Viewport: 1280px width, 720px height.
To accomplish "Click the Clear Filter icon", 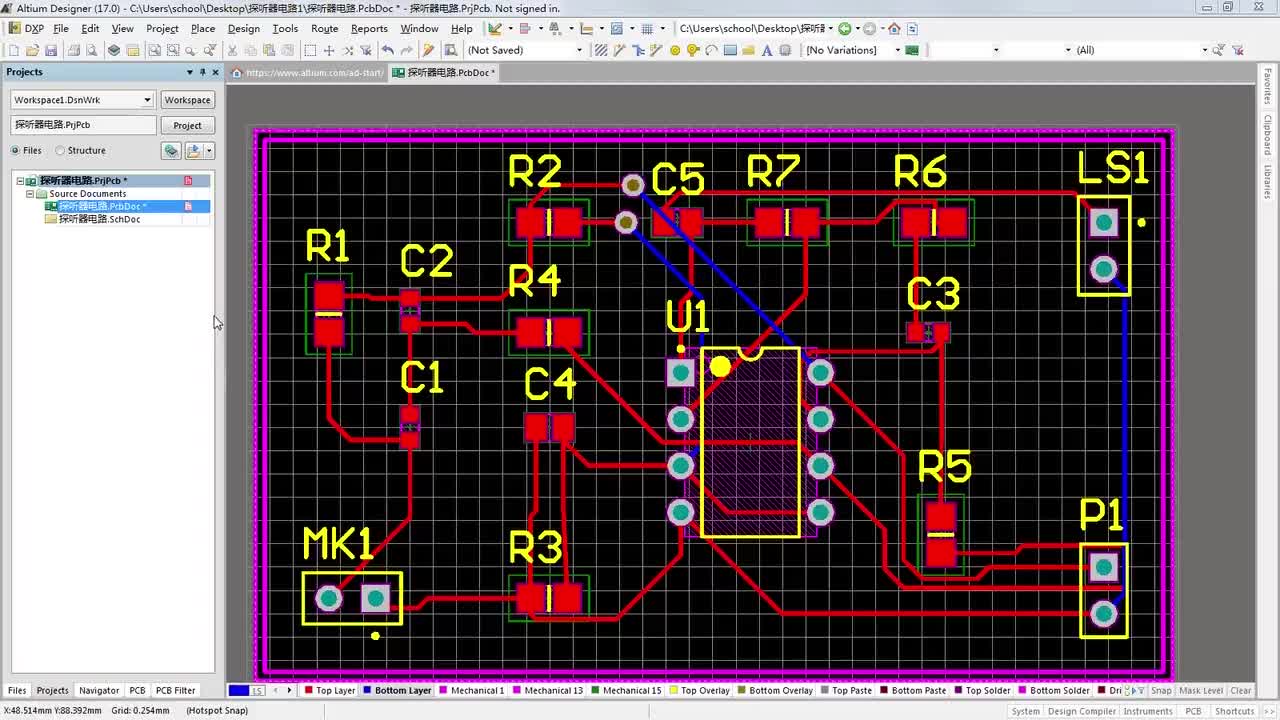I will tap(365, 50).
